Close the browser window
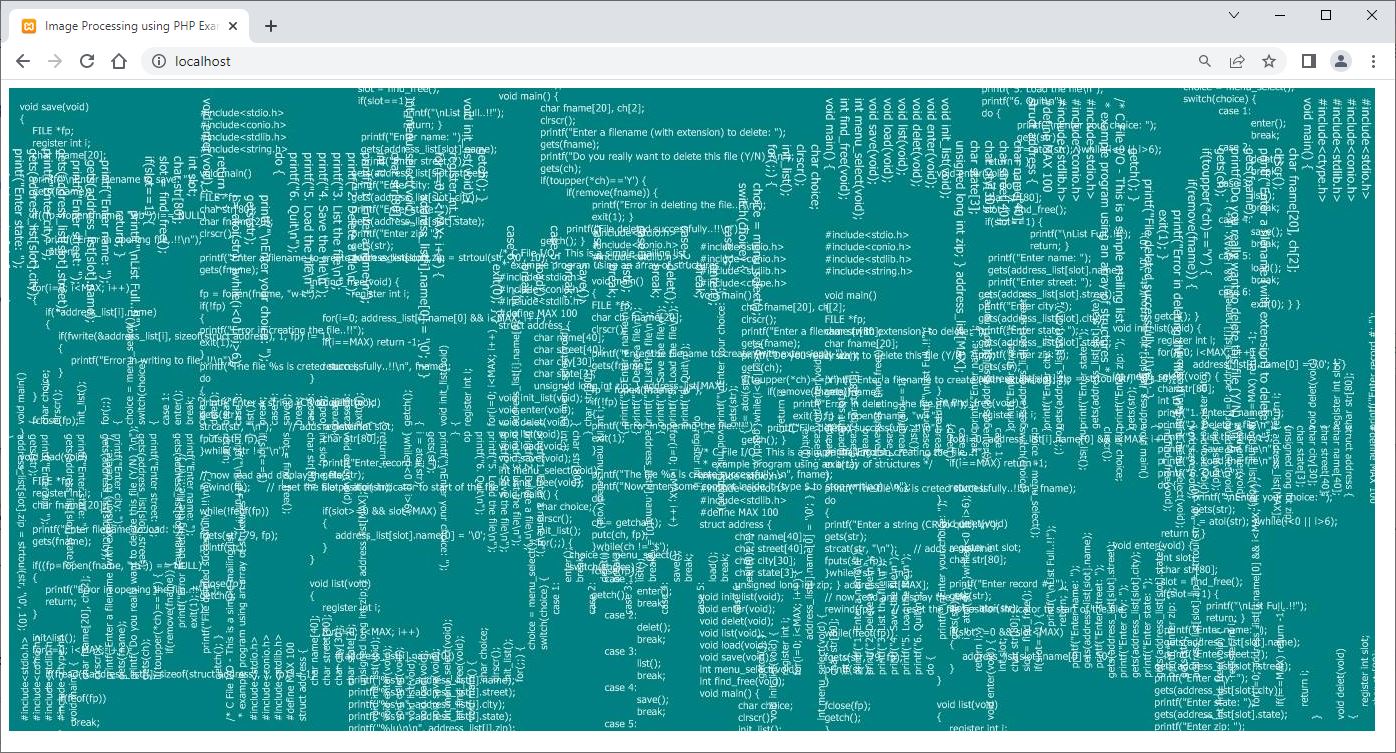 click(x=1372, y=15)
